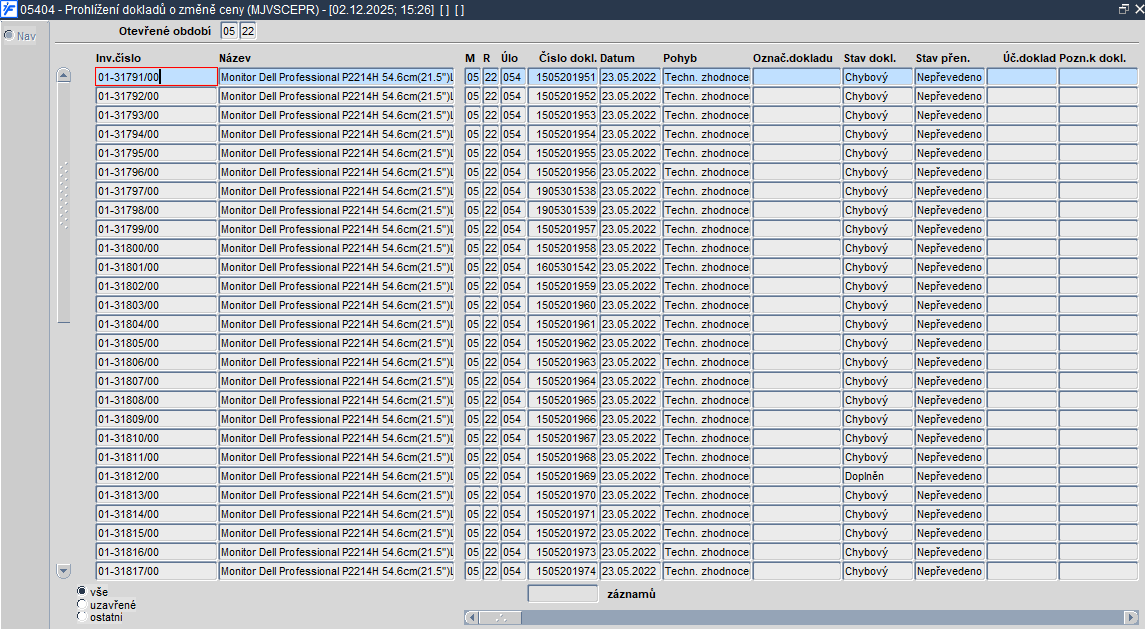Screen dimensions: 1145x629
Task: Select the 'ostatní' filter radio button
Action: click(81, 617)
